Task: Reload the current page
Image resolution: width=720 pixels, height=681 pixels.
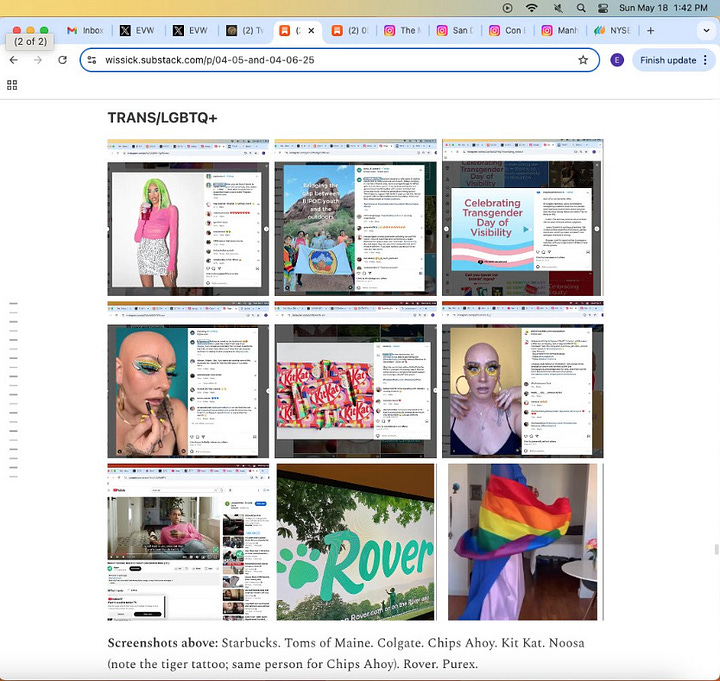Action: [x=62, y=60]
